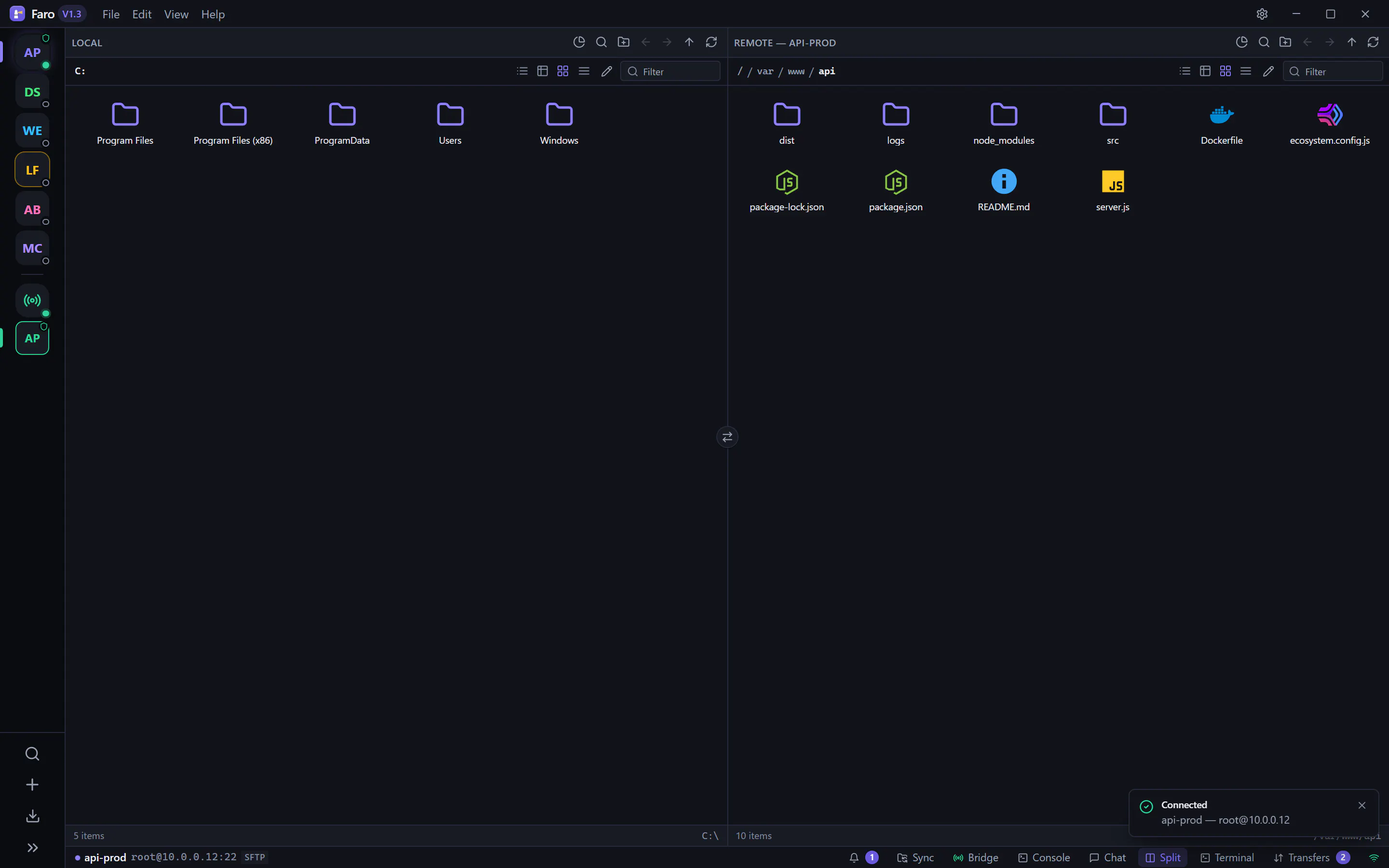
Task: Switch Remote panel to compact lines view
Action: [1245, 71]
